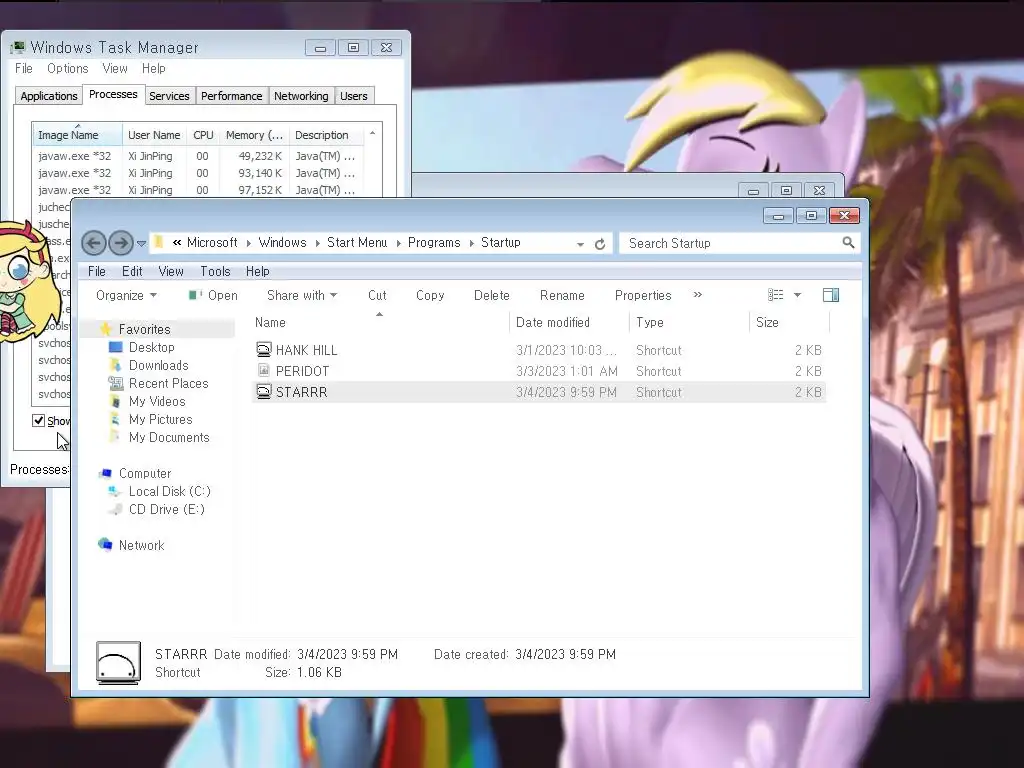Select Network in the navigation pane
This screenshot has width=1024, height=768.
point(141,545)
